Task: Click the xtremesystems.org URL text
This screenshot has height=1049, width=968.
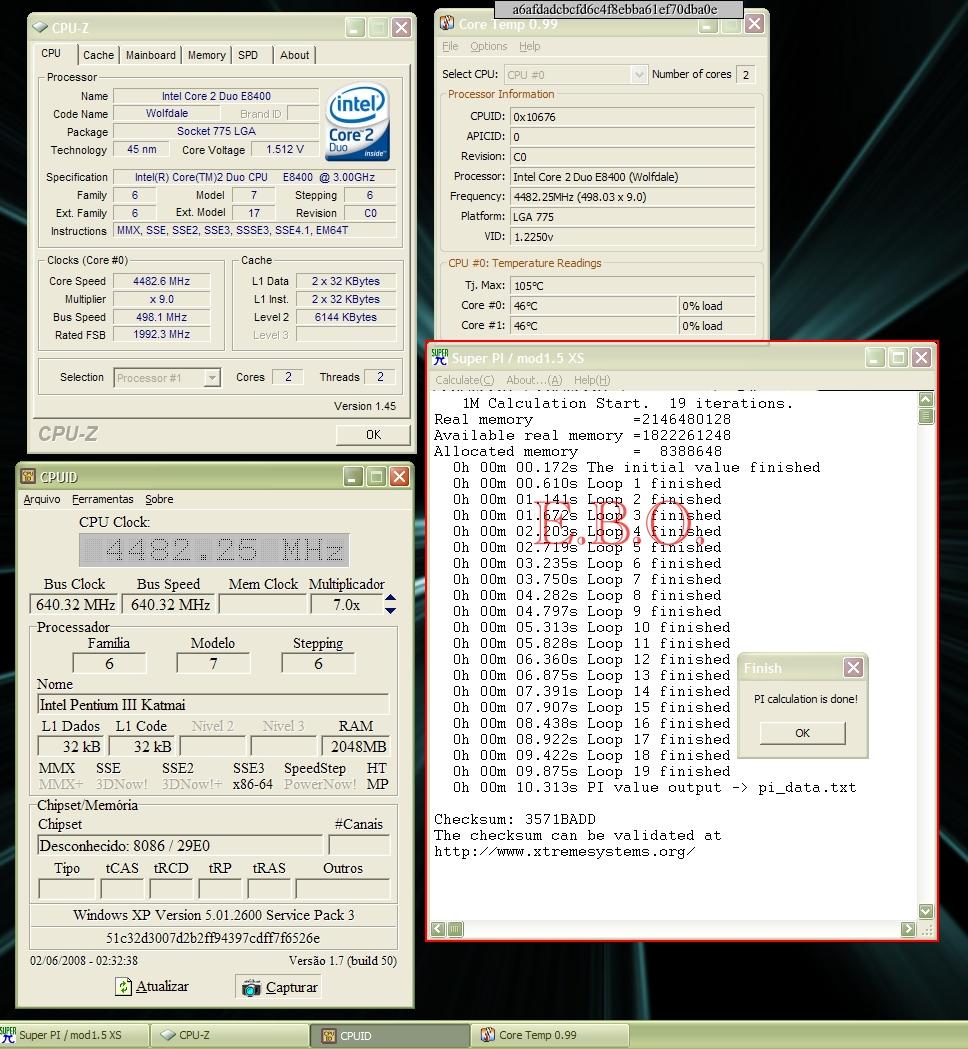Action: tap(565, 852)
